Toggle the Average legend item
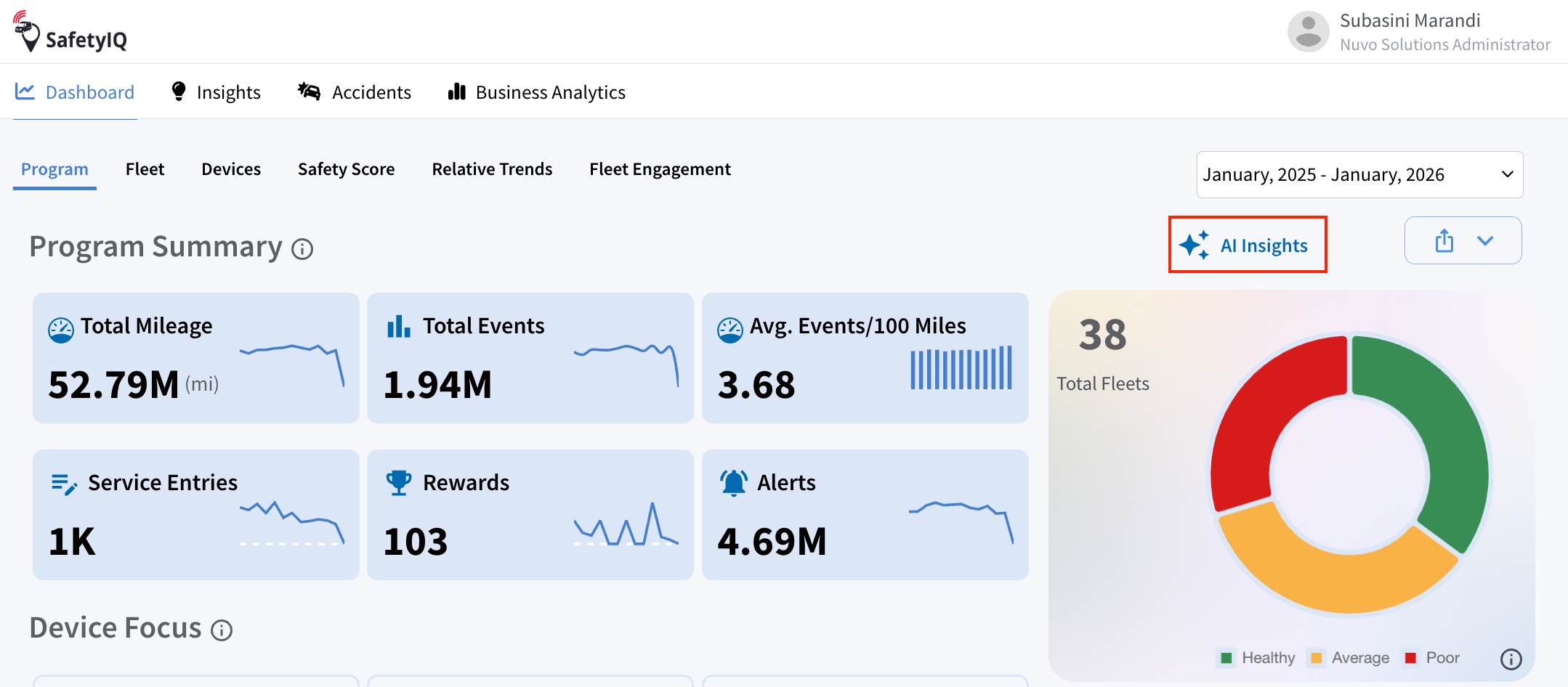Viewport: 1568px width, 687px height. pyautogui.click(x=1350, y=658)
